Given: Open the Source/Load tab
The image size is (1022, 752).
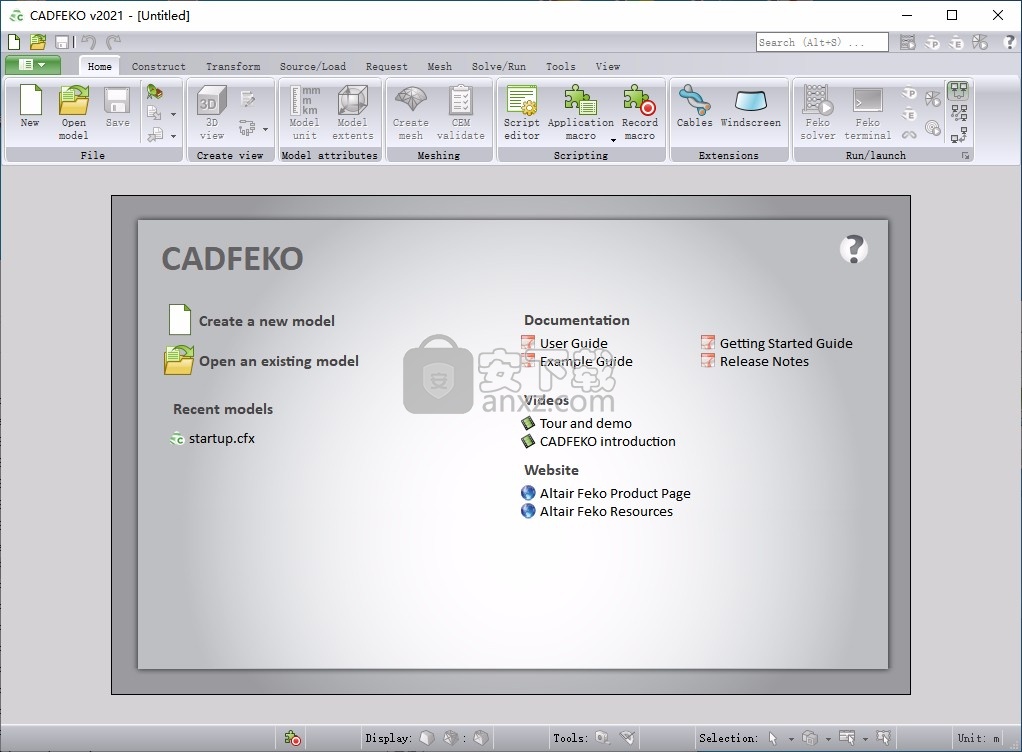Looking at the screenshot, I should click(x=313, y=66).
